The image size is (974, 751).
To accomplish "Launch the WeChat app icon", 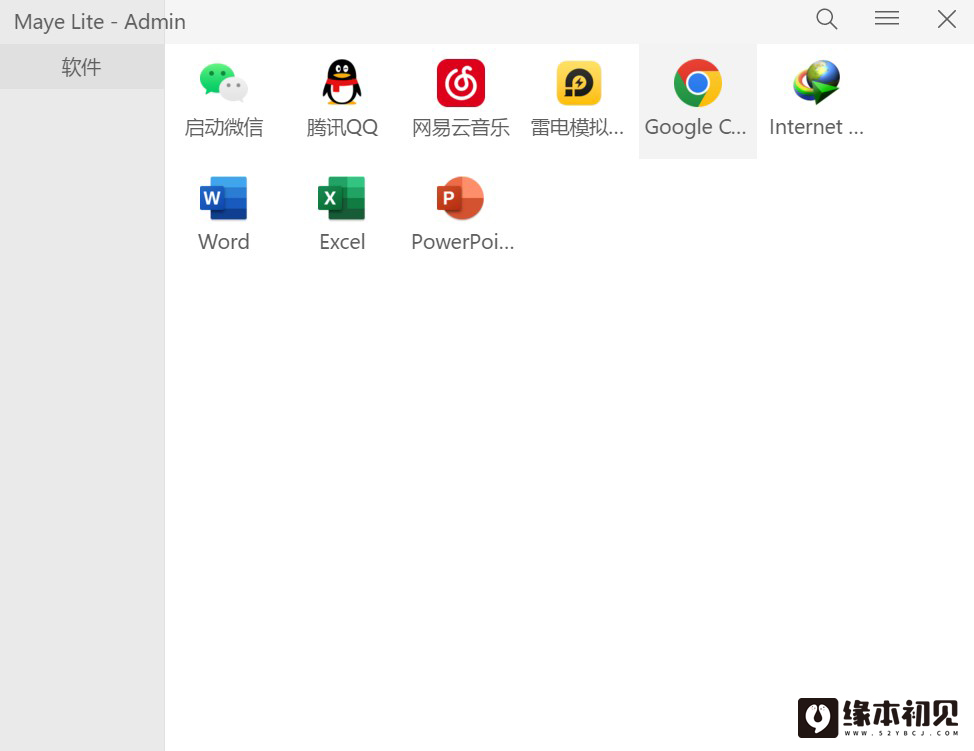I will pos(224,82).
